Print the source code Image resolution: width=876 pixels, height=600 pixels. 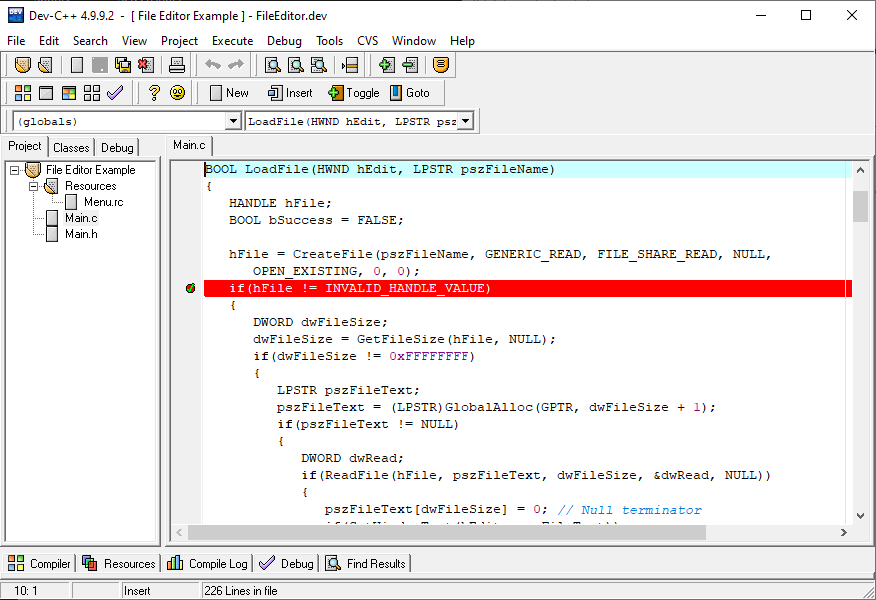pyautogui.click(x=177, y=64)
